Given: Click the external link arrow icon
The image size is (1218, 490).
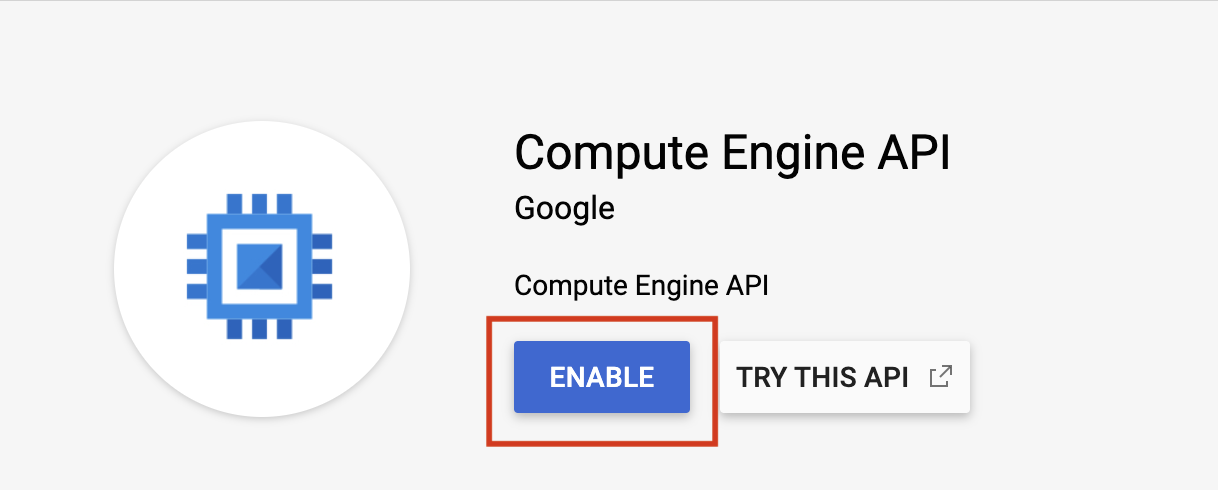Looking at the screenshot, I should point(940,377).
